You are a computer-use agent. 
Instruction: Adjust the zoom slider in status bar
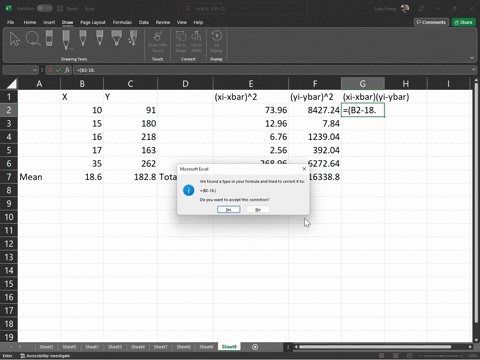(x=440, y=356)
